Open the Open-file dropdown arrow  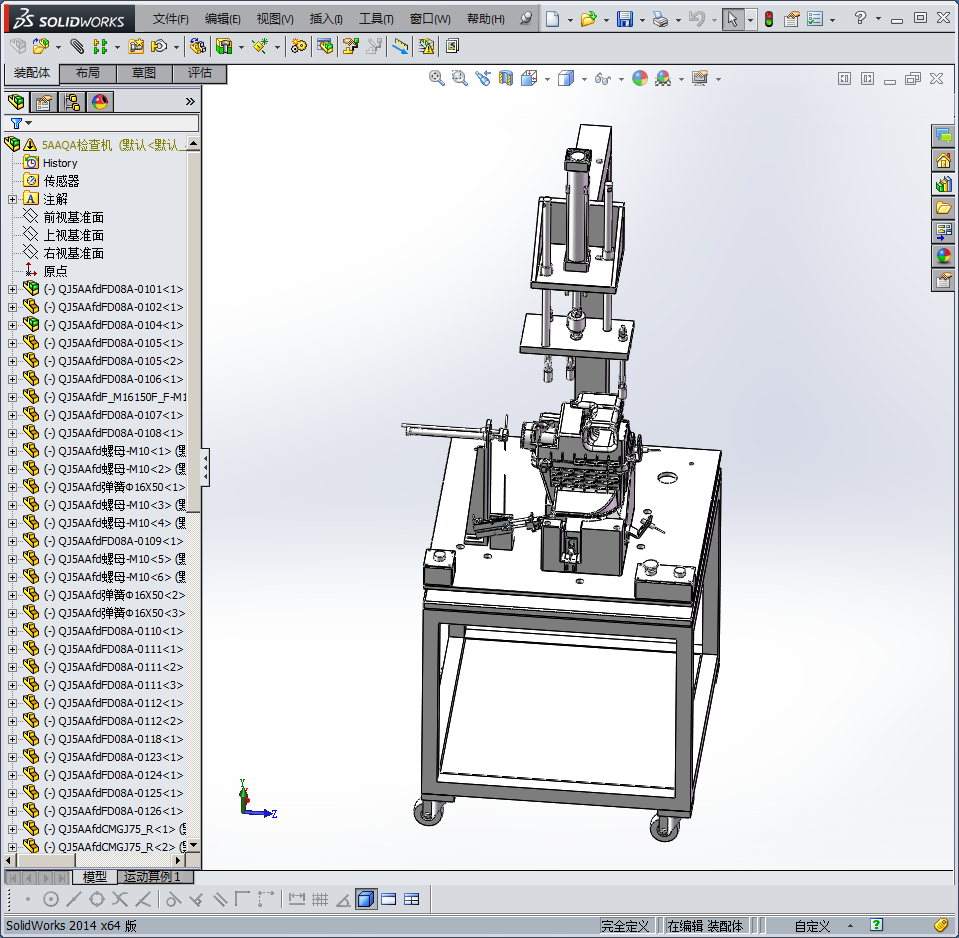tap(606, 20)
